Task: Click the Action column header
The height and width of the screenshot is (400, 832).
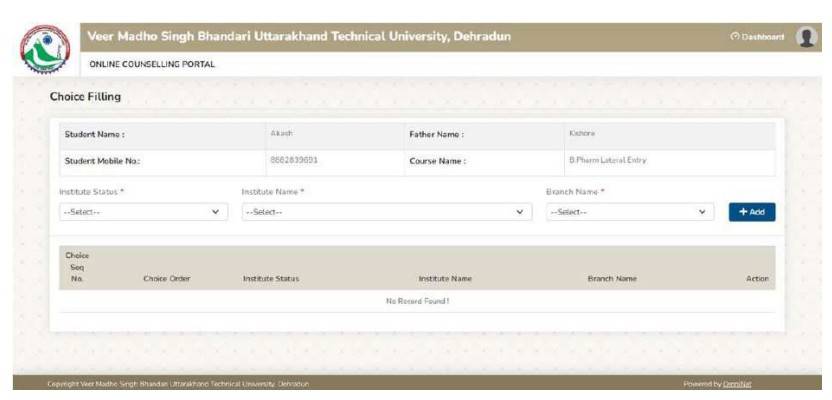Action: tap(757, 279)
